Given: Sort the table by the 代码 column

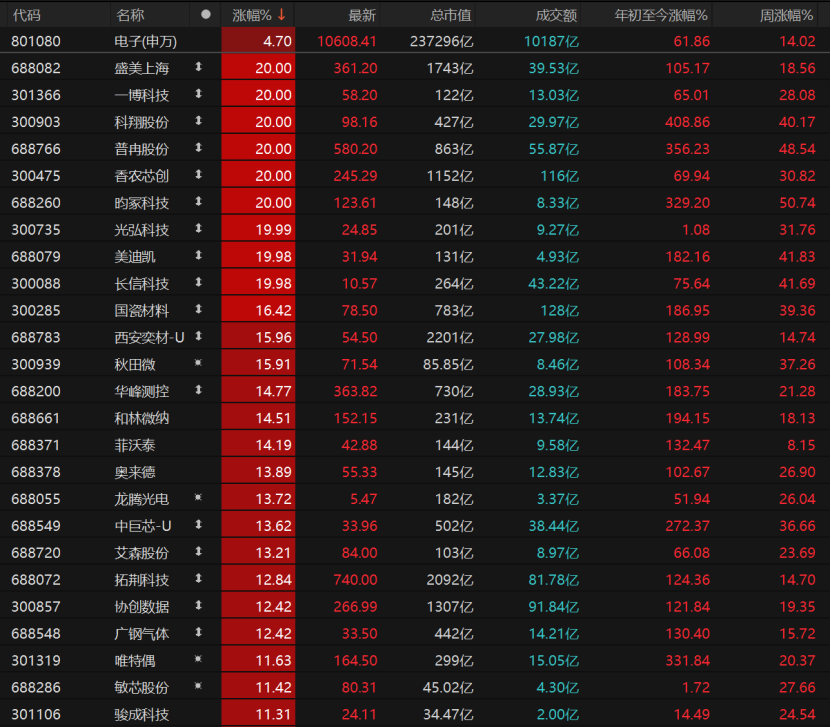Looking at the screenshot, I should click(x=26, y=15).
